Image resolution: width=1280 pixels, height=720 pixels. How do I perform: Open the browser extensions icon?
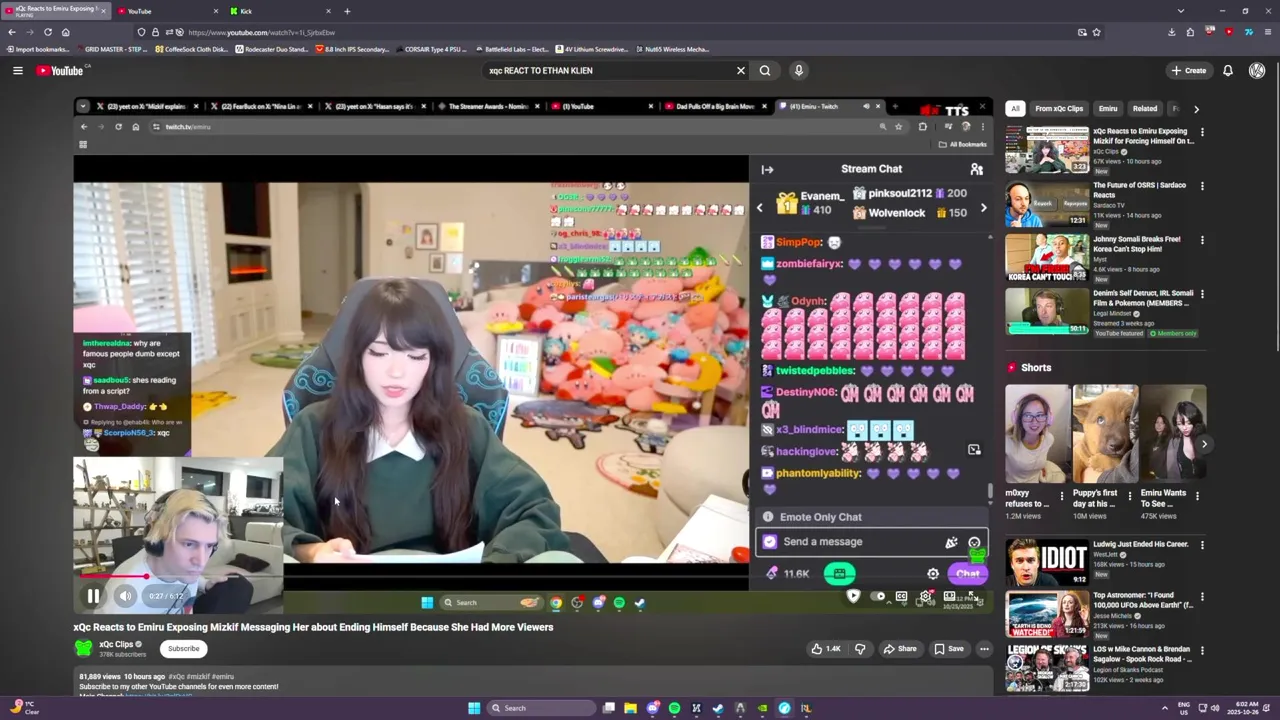tap(1190, 32)
